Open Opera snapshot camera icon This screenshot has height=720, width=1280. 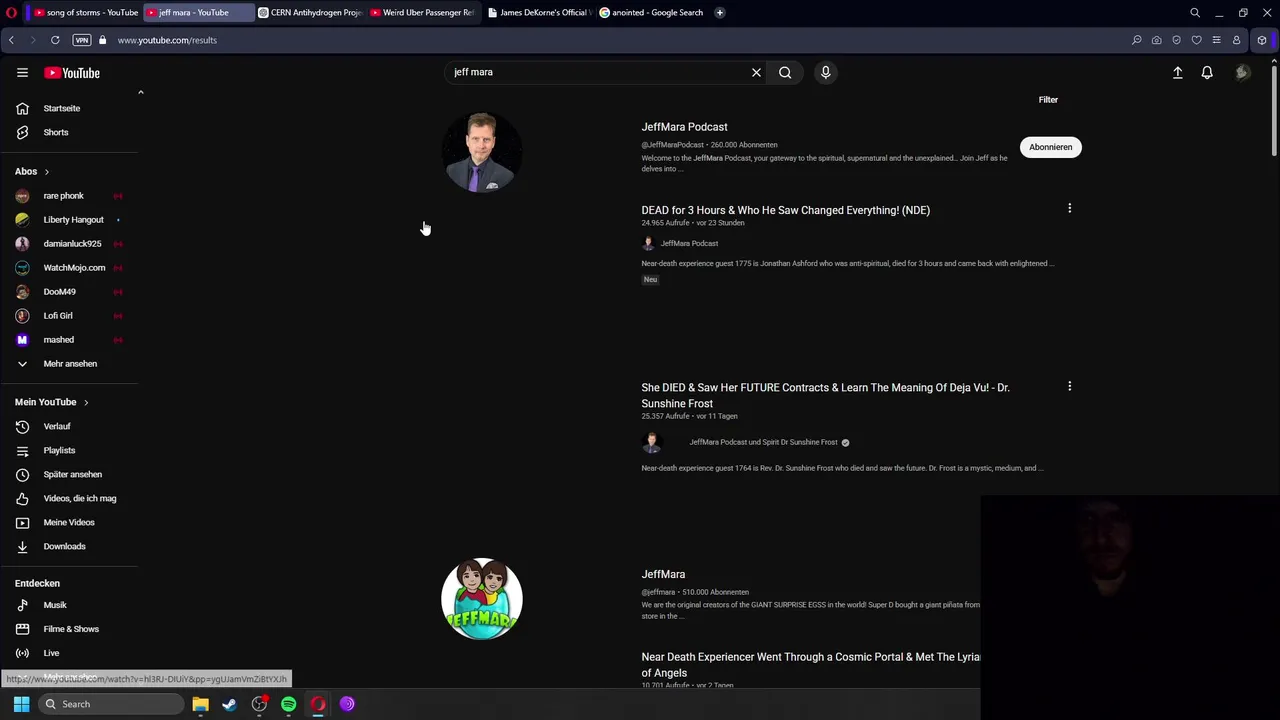click(x=1156, y=40)
